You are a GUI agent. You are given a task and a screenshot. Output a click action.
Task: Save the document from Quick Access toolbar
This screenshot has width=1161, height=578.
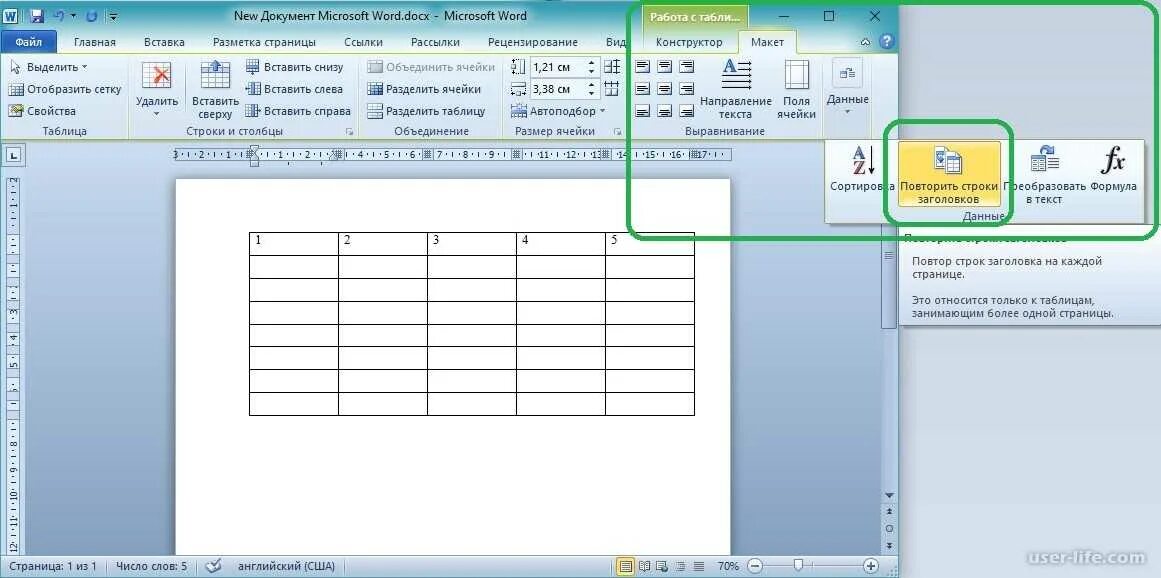coord(38,15)
